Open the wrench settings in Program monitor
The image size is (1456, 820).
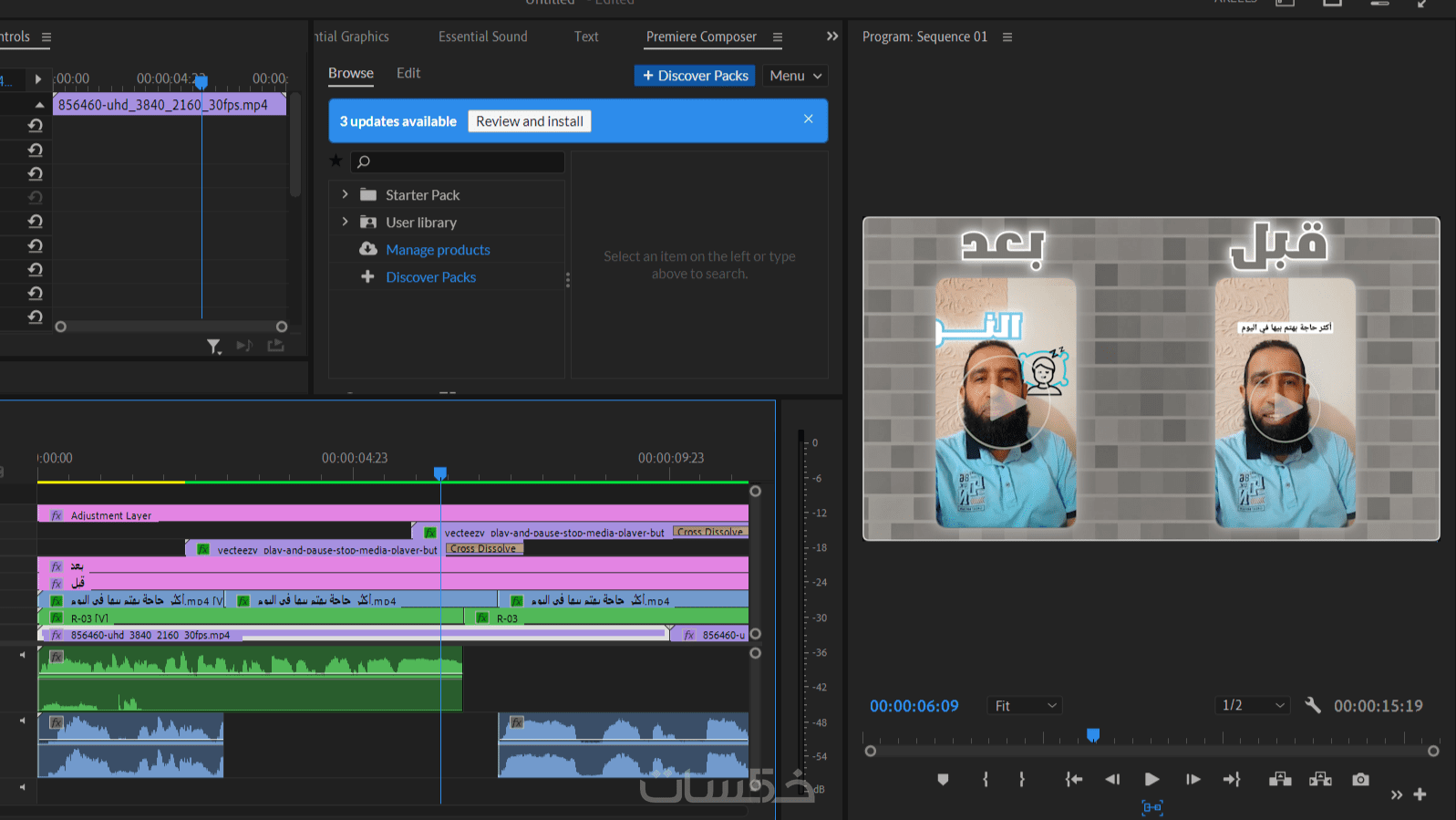(1313, 705)
